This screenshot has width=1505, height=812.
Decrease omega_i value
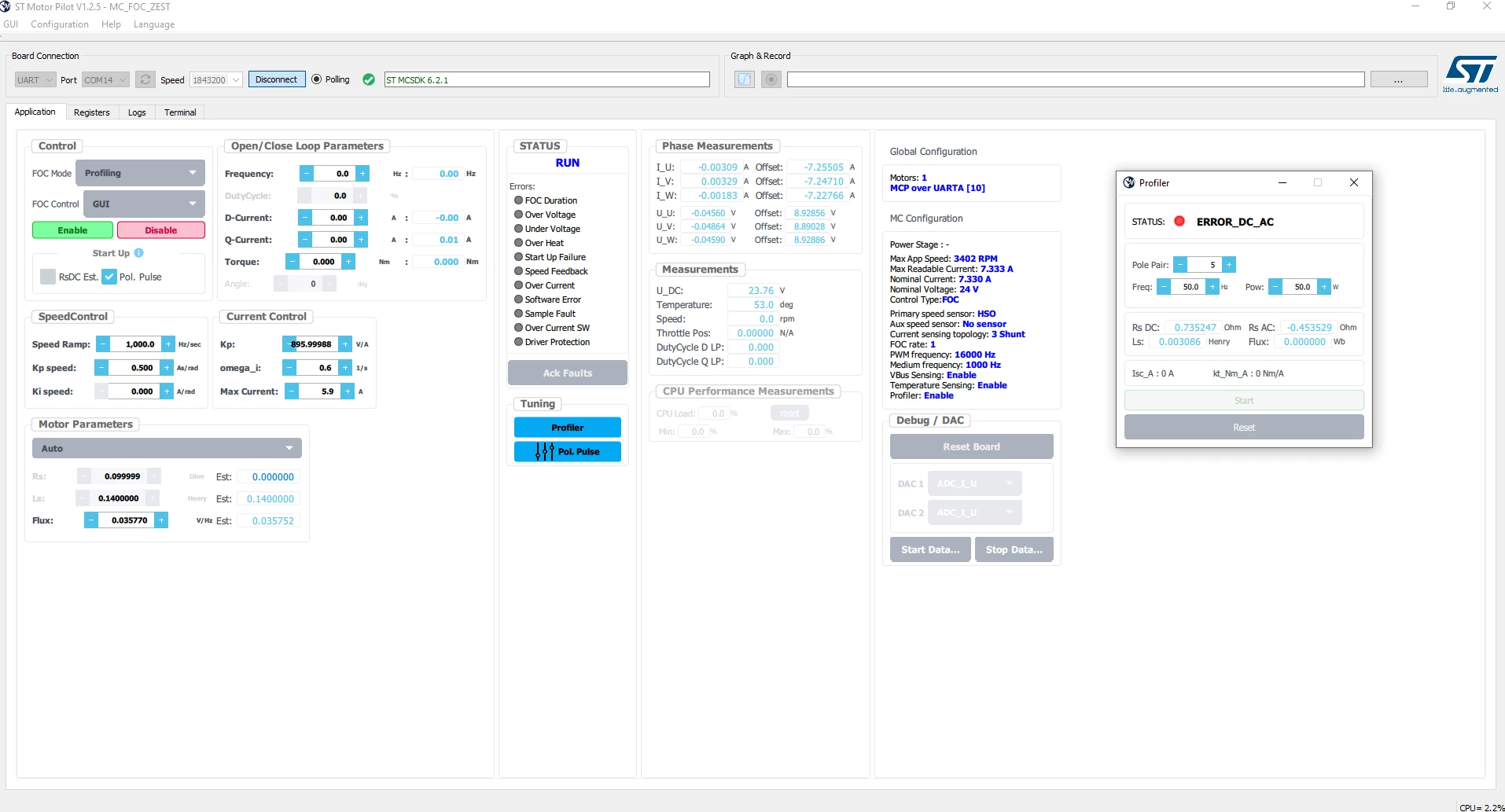289,368
